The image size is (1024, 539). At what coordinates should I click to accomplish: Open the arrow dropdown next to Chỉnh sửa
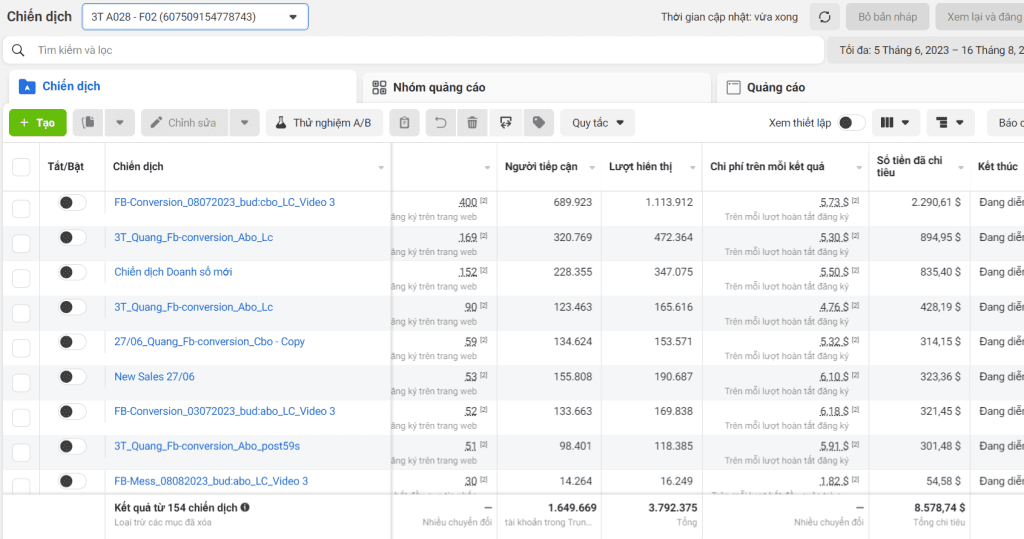pyautogui.click(x=244, y=123)
